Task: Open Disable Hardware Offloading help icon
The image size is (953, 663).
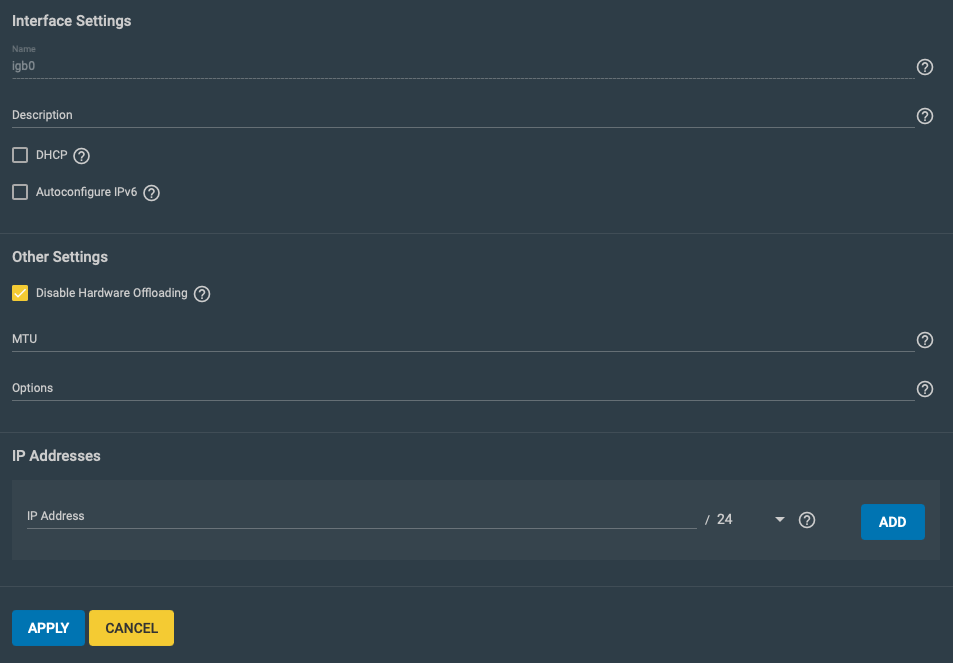Action: 202,294
